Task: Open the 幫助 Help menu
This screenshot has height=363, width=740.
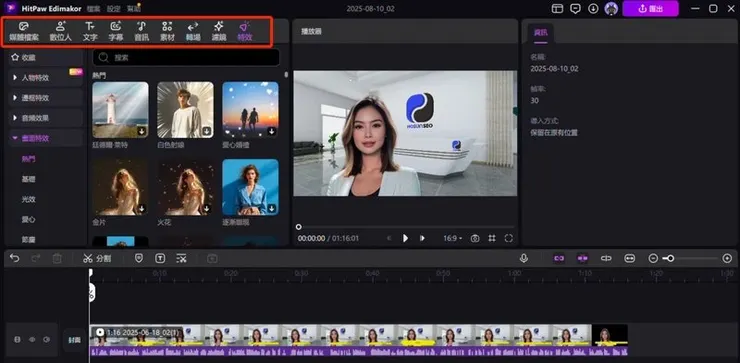Action: 134,9
